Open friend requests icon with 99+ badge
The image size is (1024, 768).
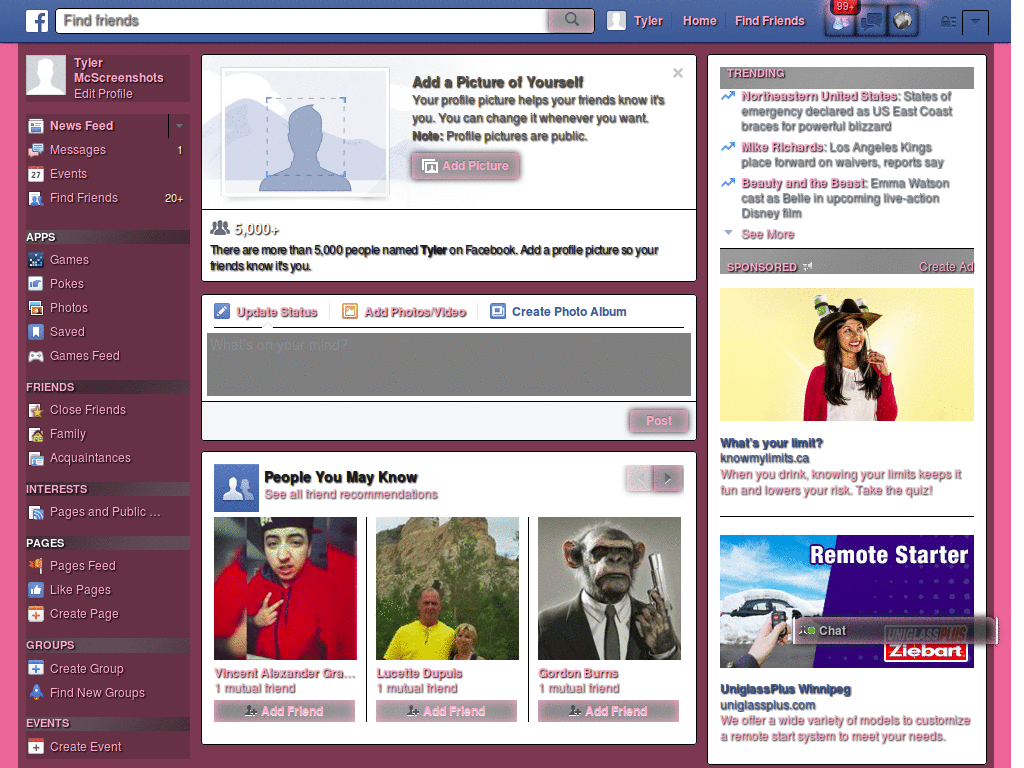[x=840, y=22]
